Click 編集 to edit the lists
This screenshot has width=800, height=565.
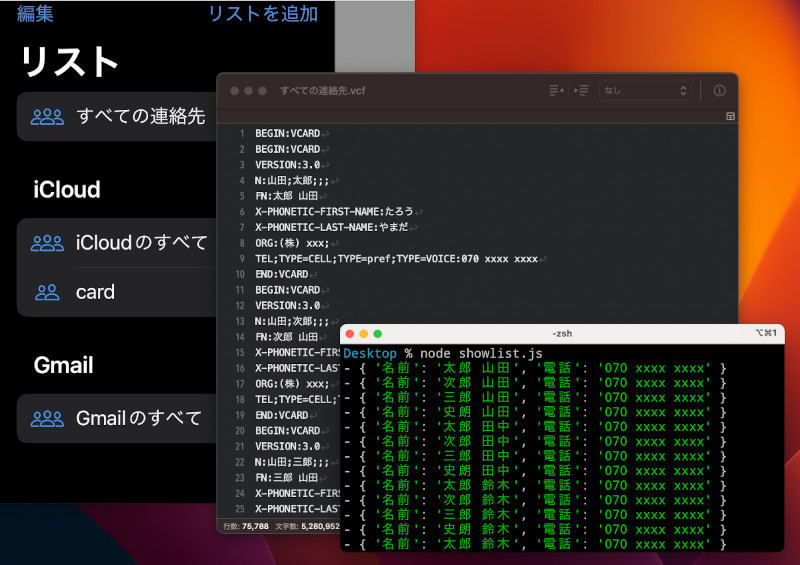35,13
